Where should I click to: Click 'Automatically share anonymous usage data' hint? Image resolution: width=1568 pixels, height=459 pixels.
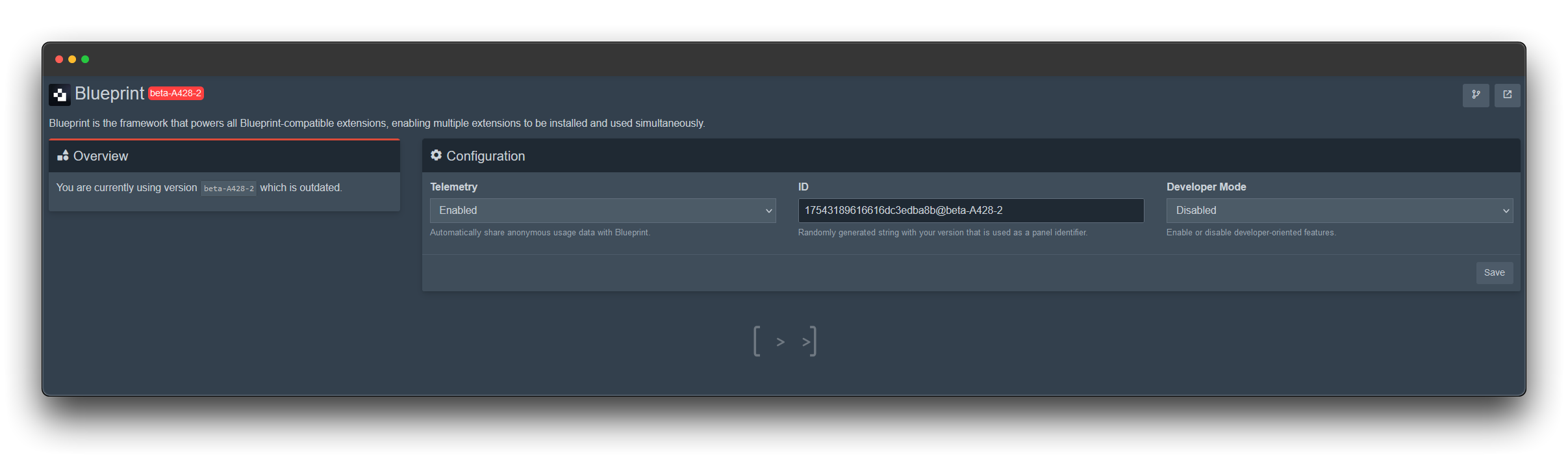(x=540, y=233)
